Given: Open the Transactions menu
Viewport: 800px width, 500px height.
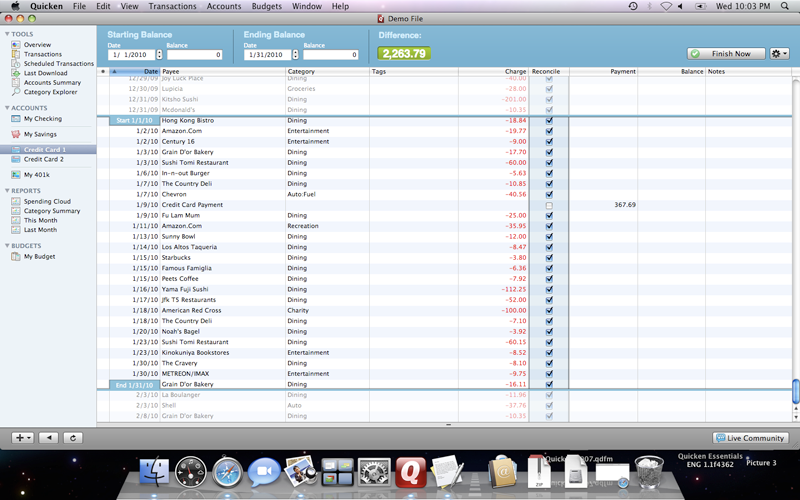Looking at the screenshot, I should pos(172,6).
